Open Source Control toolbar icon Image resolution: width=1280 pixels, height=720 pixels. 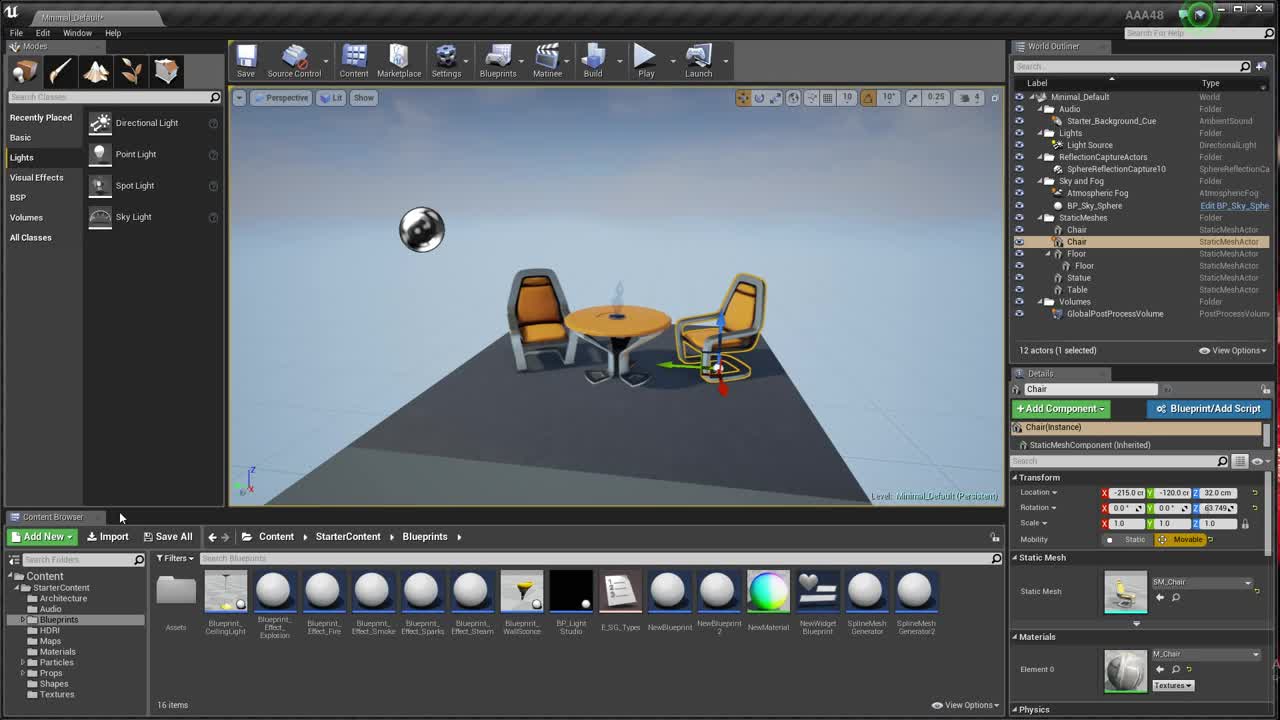[x=294, y=62]
